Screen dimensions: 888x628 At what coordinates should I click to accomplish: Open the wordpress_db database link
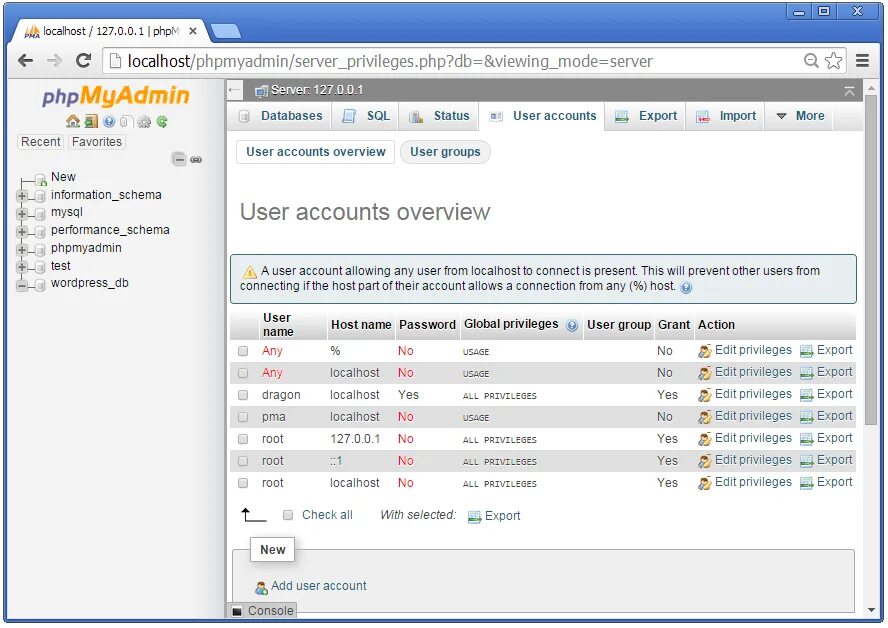coord(89,283)
